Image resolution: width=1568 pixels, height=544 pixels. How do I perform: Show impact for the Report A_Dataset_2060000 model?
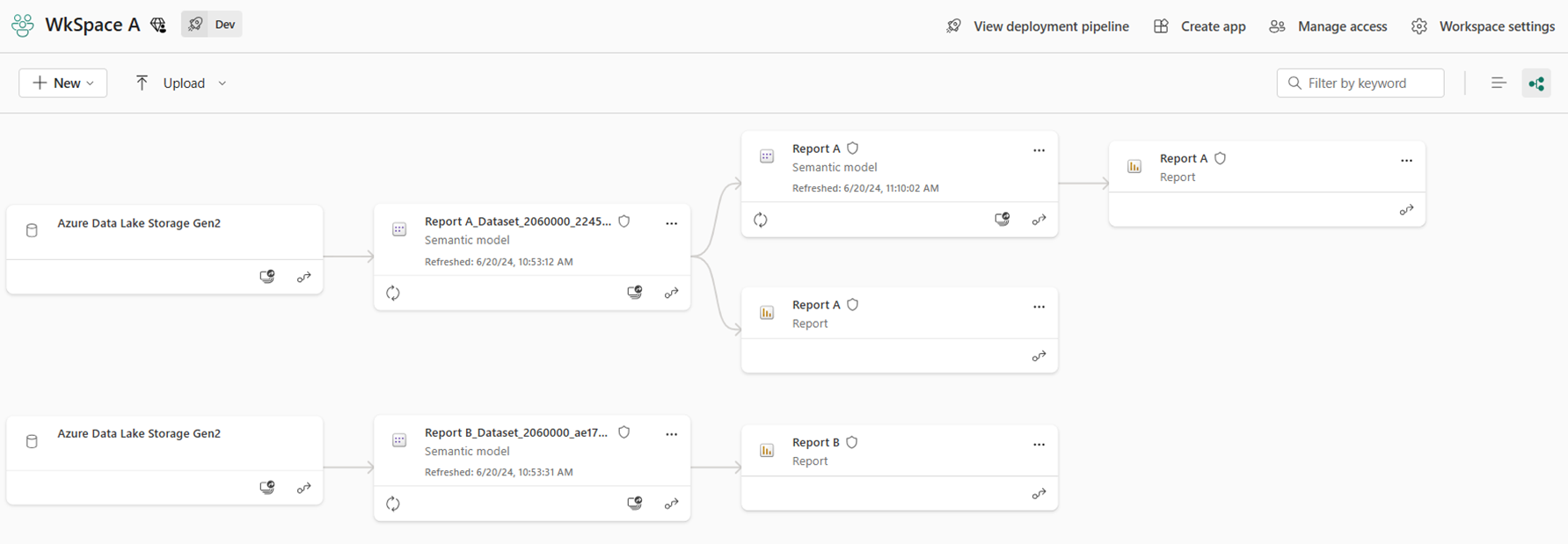point(635,293)
